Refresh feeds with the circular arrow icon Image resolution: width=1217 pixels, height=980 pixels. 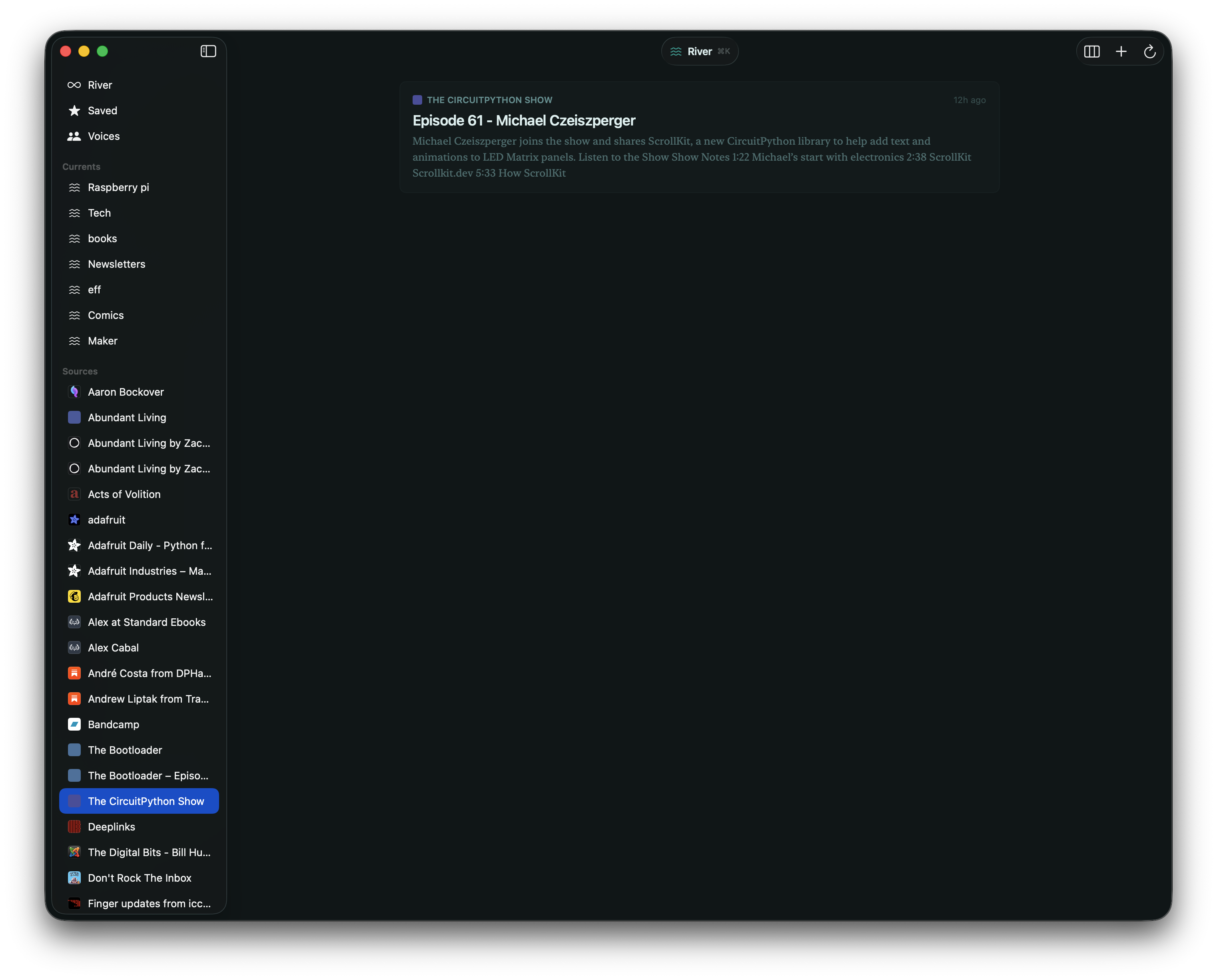pos(1149,52)
